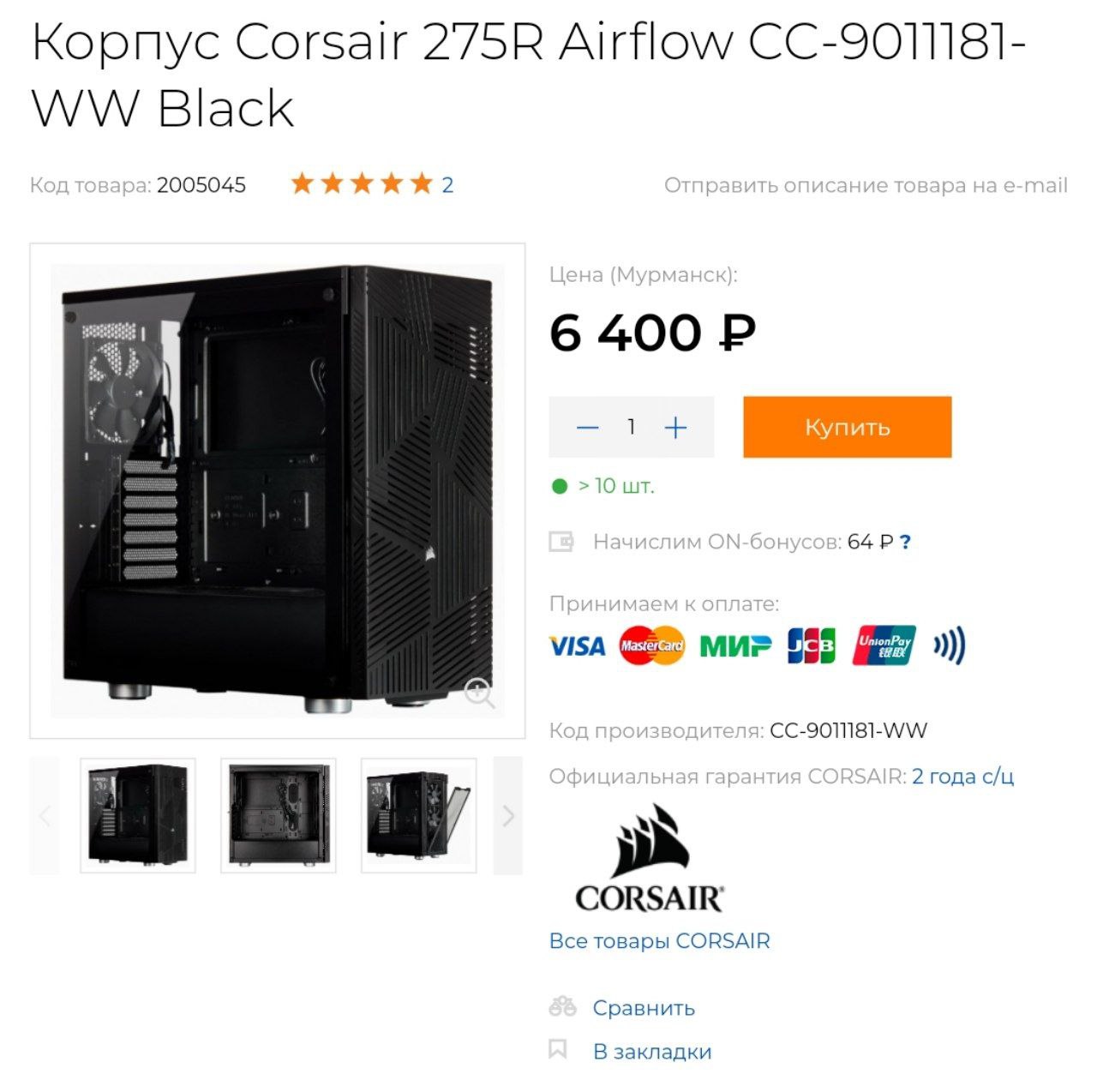Click the contactless payment icon
This screenshot has width=1097, height=1092.
pyautogui.click(x=949, y=645)
